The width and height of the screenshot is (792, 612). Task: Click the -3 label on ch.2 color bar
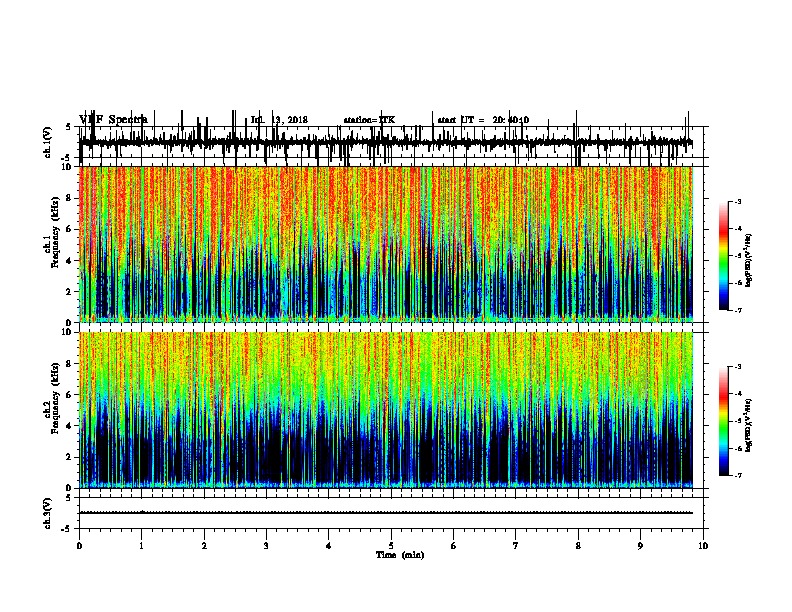[738, 367]
